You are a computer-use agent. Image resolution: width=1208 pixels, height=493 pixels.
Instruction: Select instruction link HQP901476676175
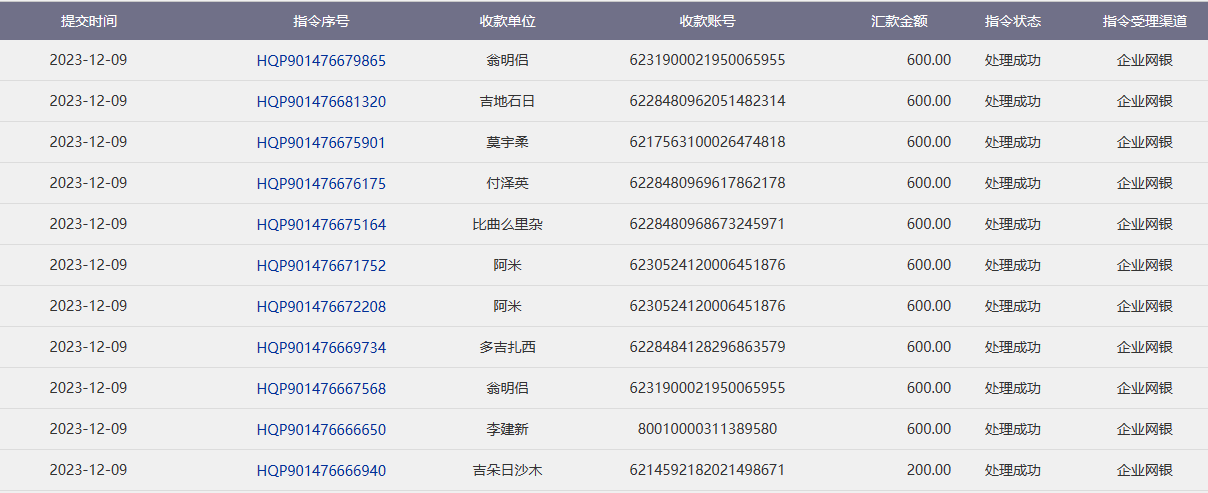point(321,184)
